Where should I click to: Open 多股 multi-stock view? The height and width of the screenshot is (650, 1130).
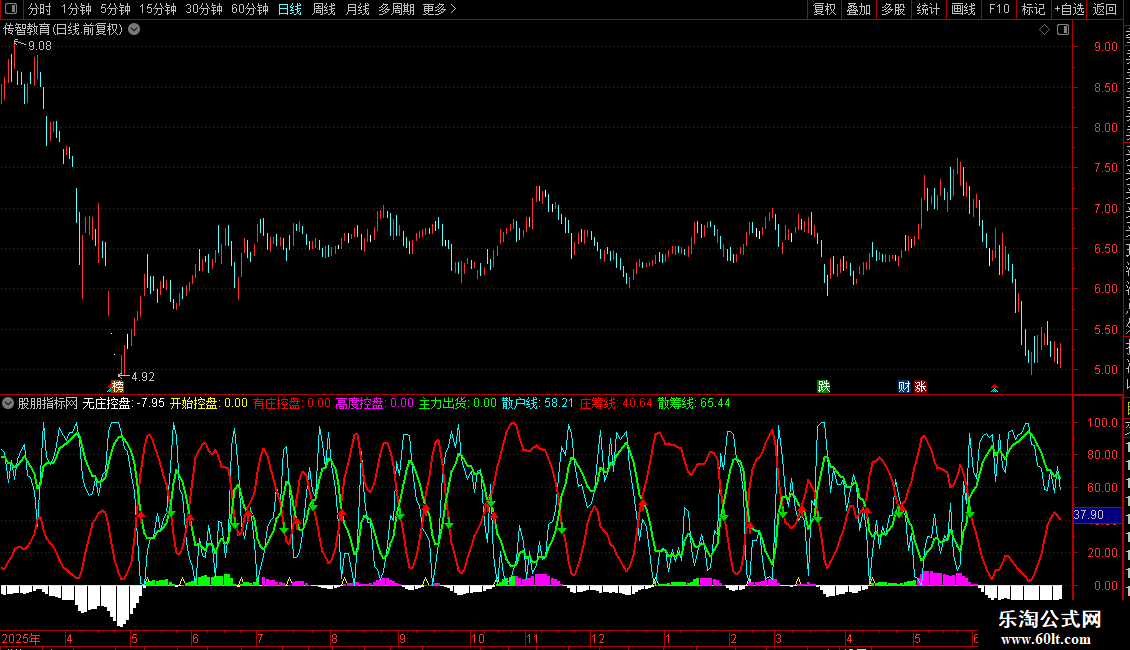click(893, 9)
